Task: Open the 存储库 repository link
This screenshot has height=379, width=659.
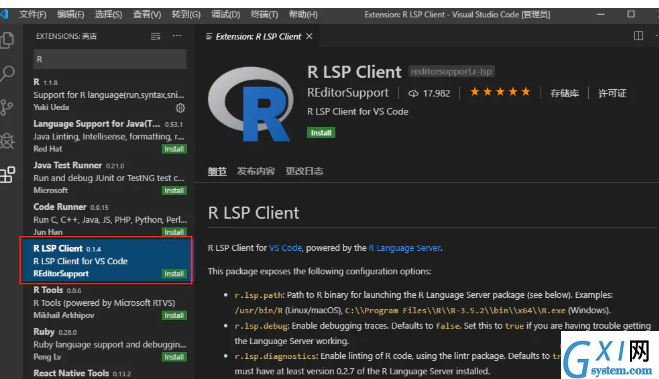Action: 564,93
